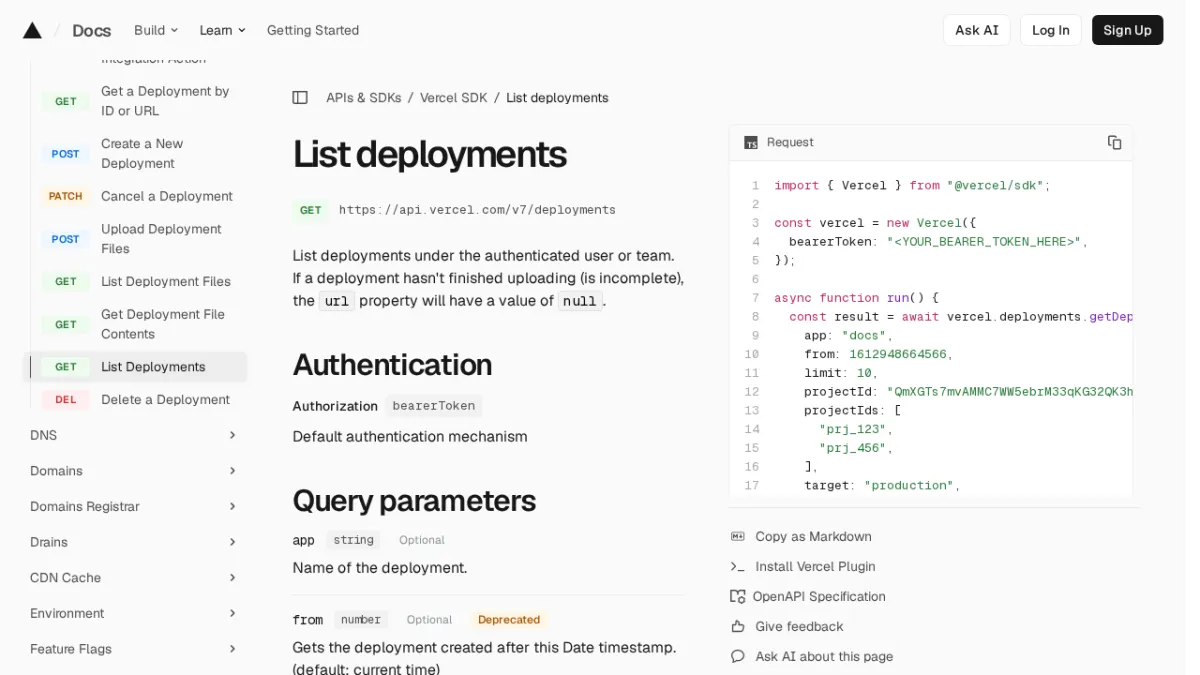Click Install Vercel Plugin link
This screenshot has height=675, width=1200.
coord(815,567)
